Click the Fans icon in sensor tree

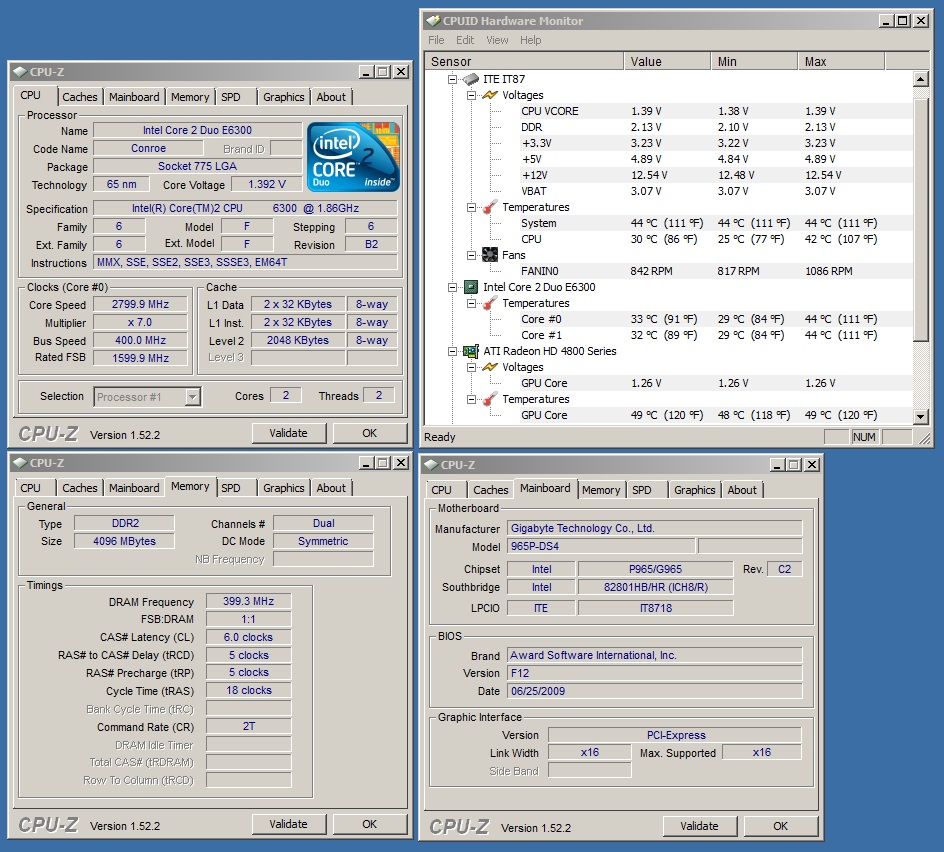click(489, 255)
